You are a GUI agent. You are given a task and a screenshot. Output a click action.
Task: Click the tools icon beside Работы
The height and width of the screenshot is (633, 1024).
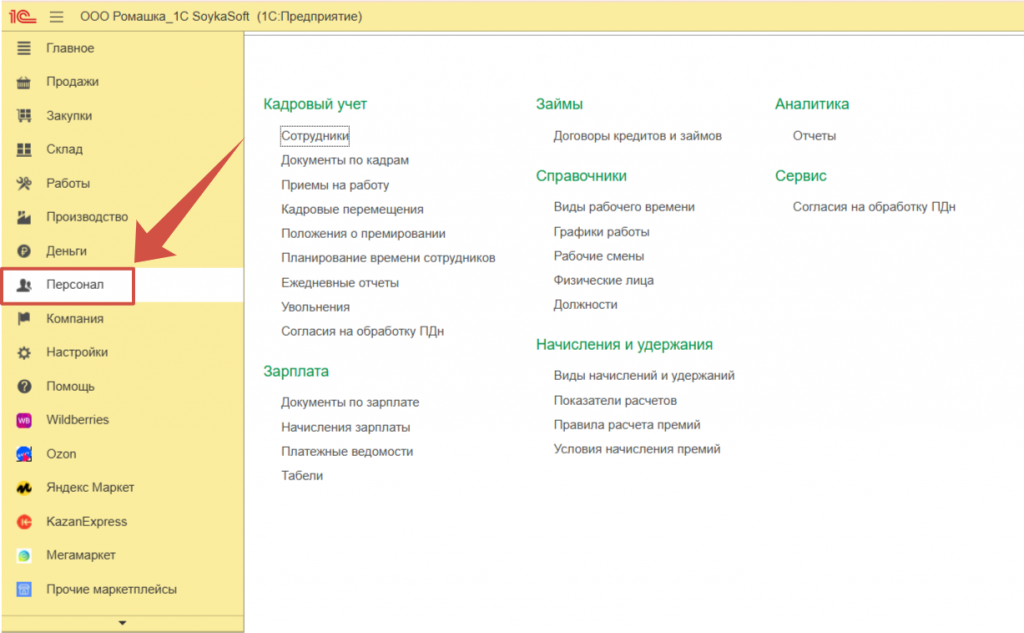(x=25, y=184)
